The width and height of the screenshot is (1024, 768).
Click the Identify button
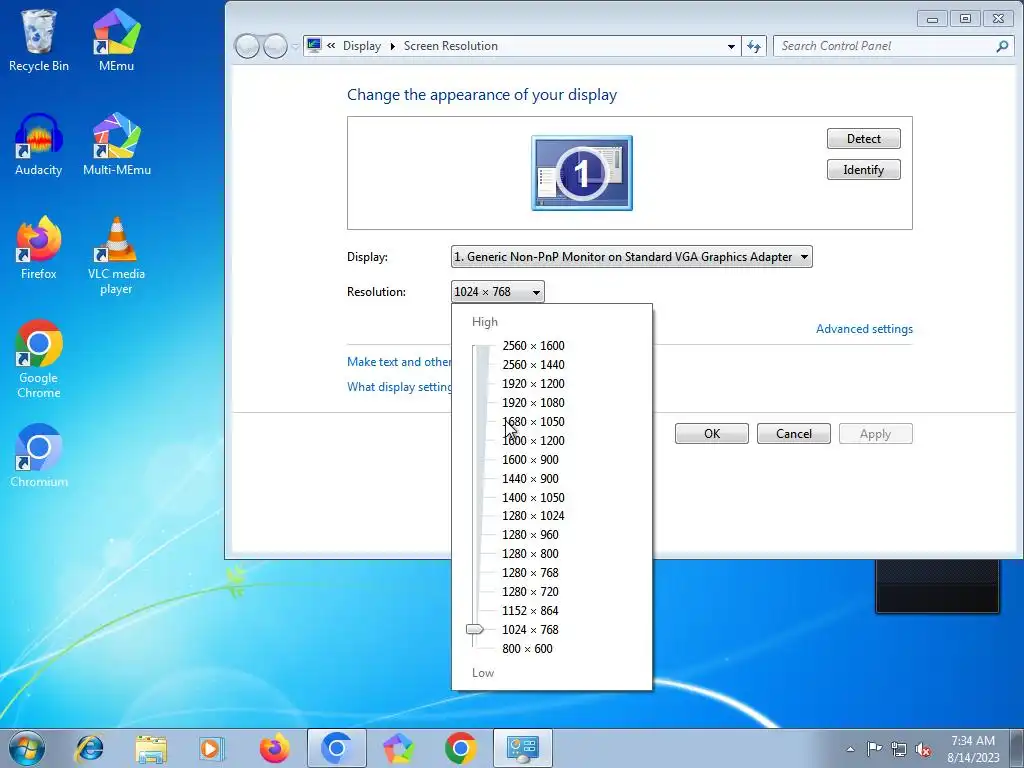[863, 170]
